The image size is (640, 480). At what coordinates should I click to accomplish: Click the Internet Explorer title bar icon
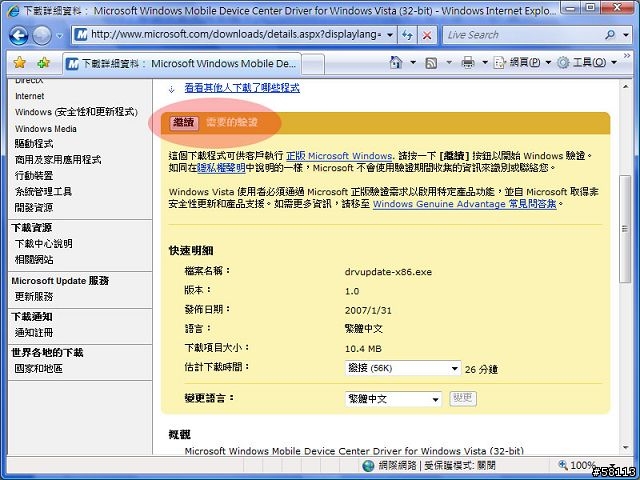click(x=13, y=11)
